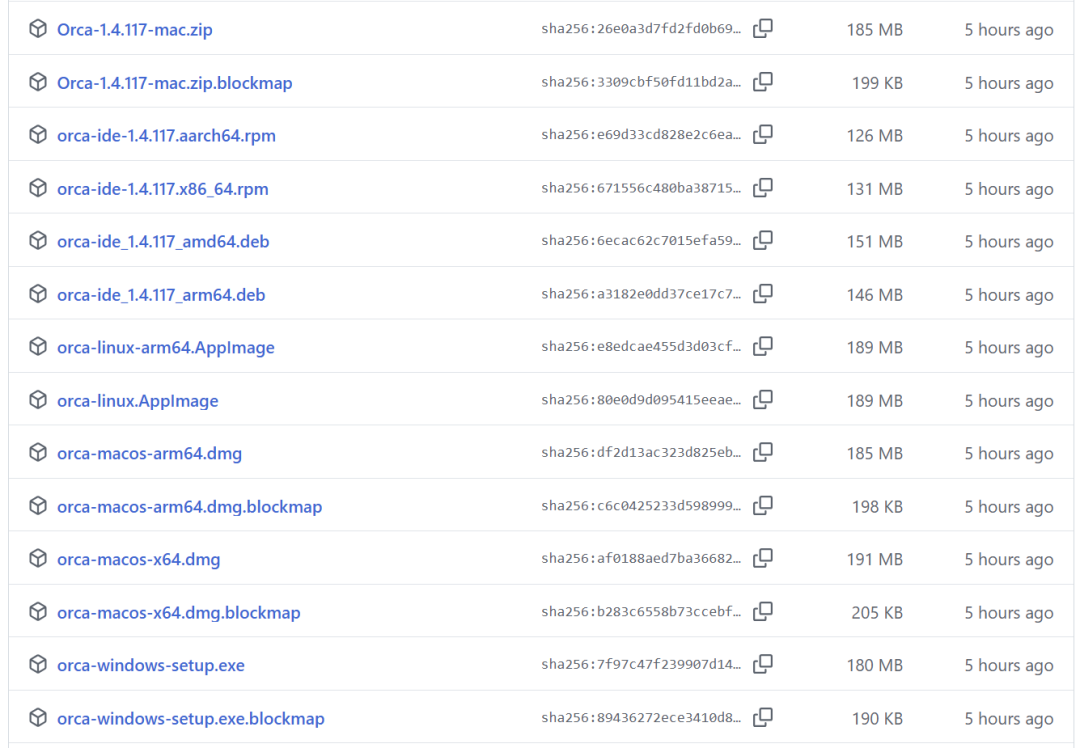Copy checksum of orca-macos-x64.dmg
1080x748 pixels.
coord(762,559)
